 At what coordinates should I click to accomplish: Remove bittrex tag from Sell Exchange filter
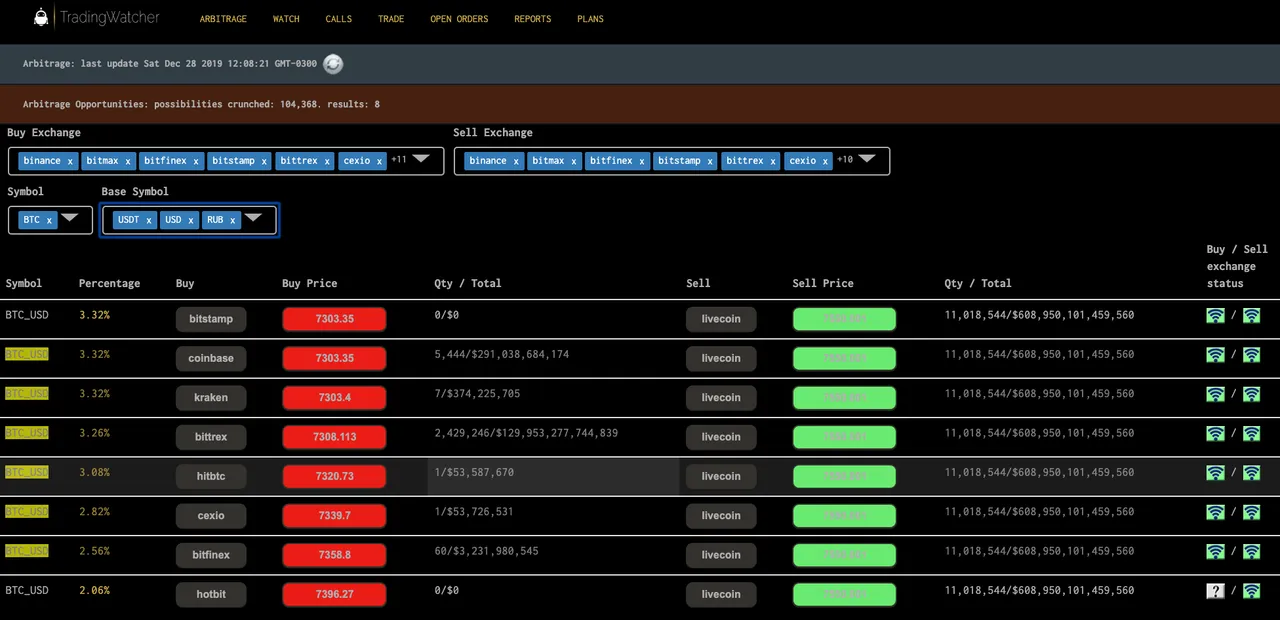tap(773, 161)
